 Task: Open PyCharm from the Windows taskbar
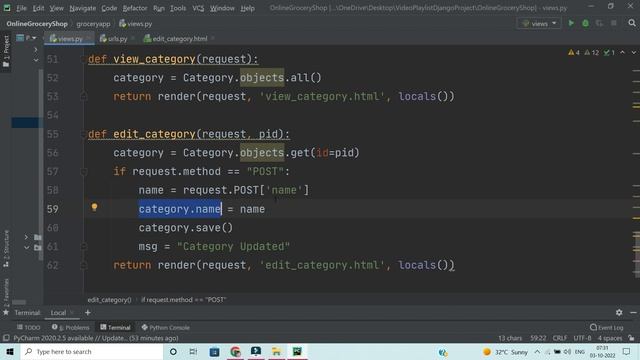coord(297,351)
